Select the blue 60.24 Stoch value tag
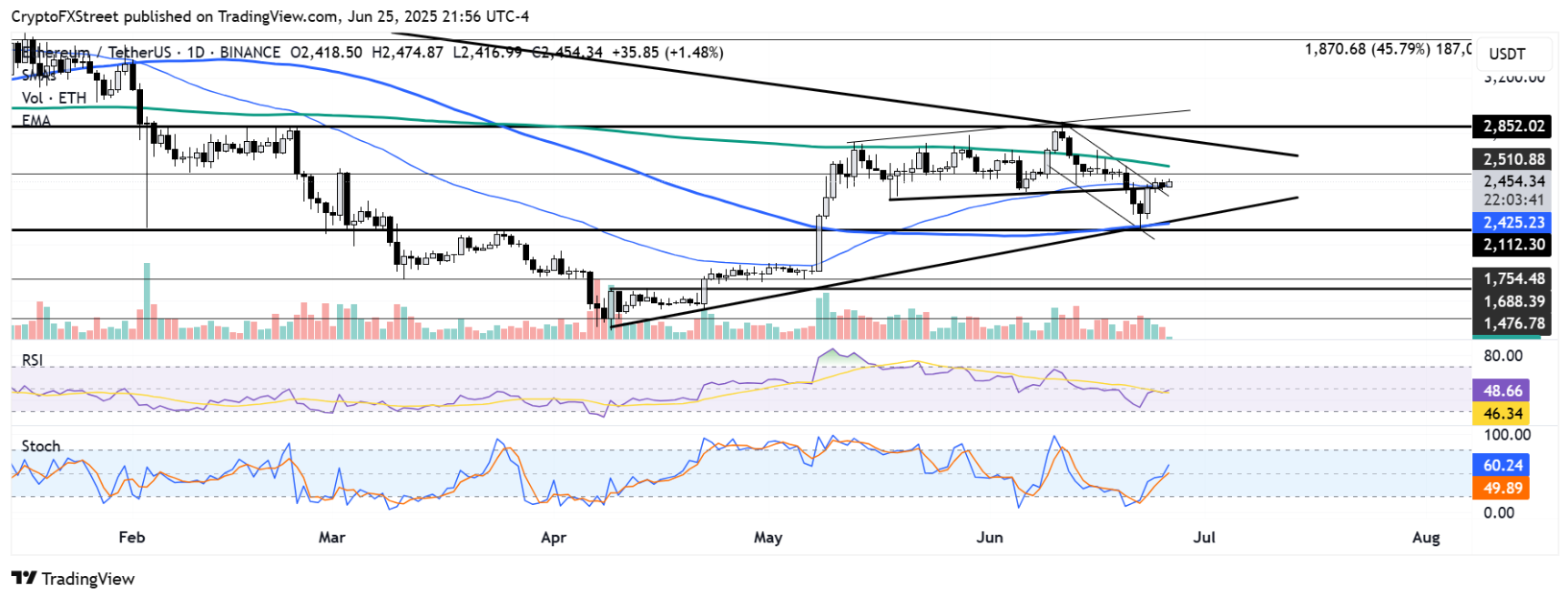This screenshot has height=596, width=1568. coord(1502,465)
